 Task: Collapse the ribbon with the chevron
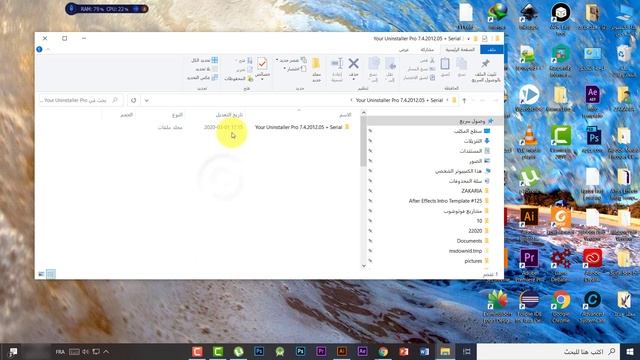[x=47, y=49]
